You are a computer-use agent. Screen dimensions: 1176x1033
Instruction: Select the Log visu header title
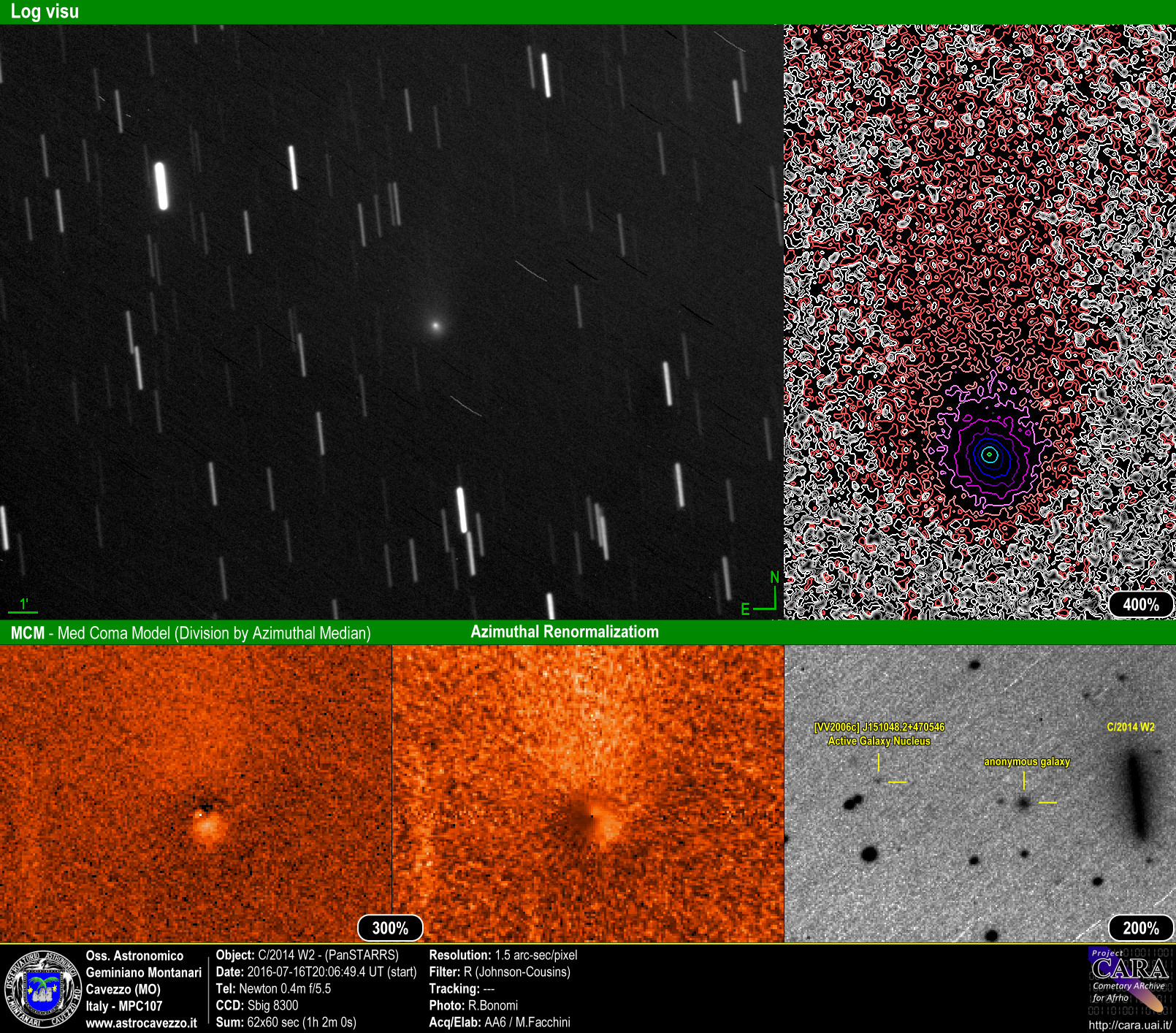coord(45,12)
